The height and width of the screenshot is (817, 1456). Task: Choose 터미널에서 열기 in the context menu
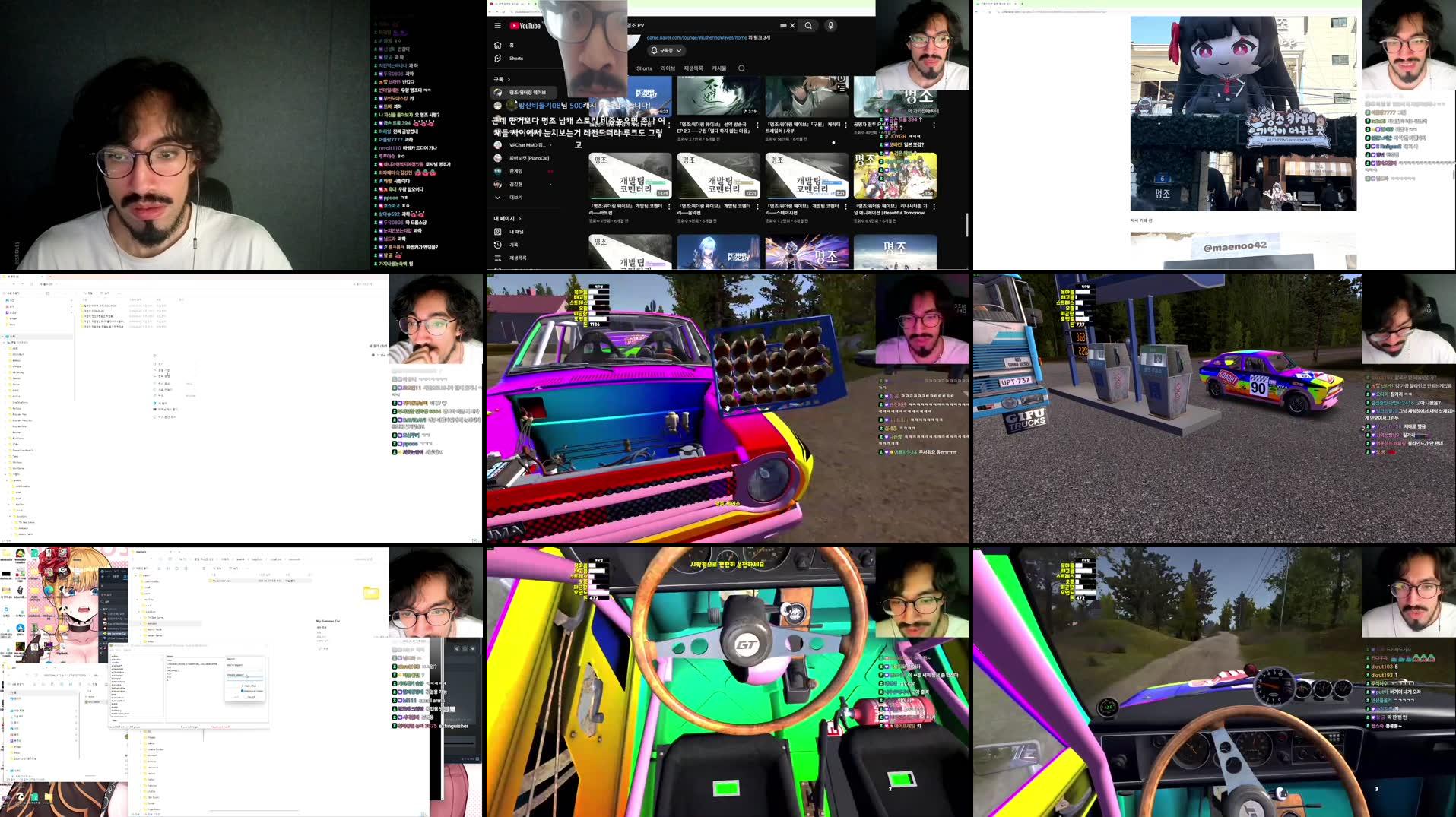pyautogui.click(x=167, y=409)
